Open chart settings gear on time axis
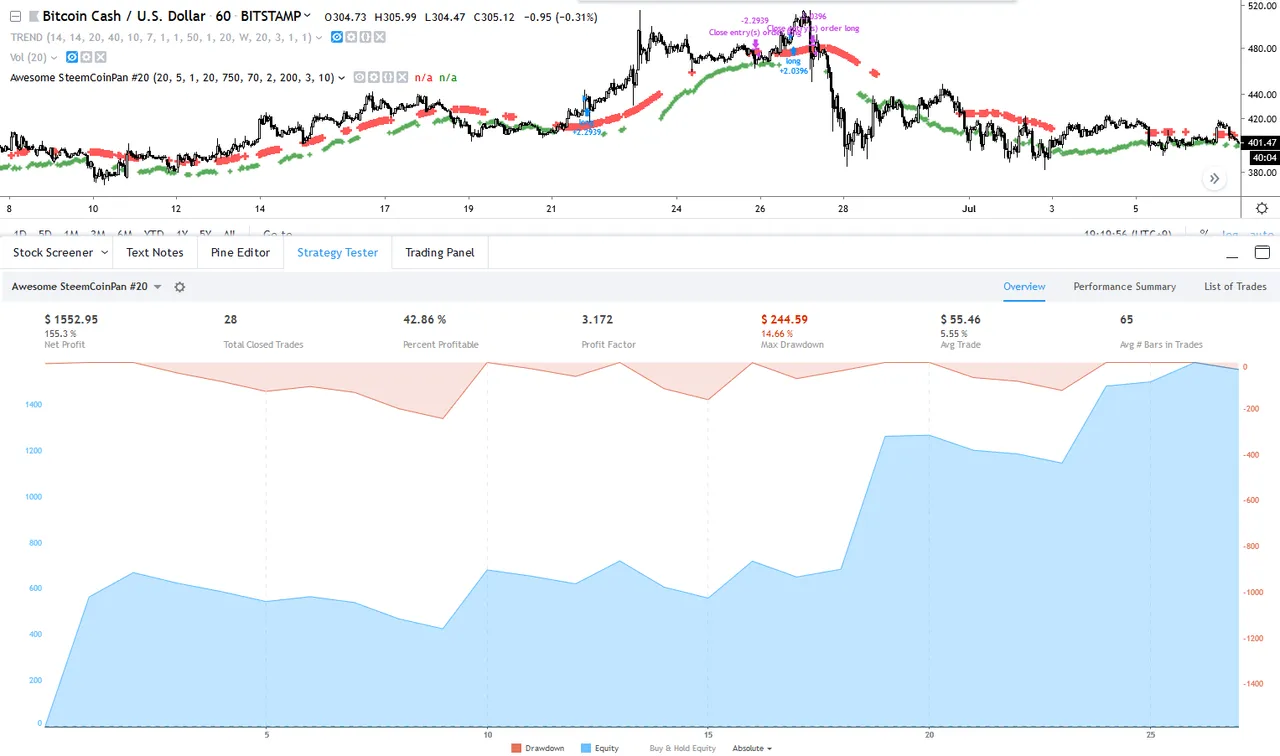Image resolution: width=1280 pixels, height=756 pixels. [x=1262, y=208]
